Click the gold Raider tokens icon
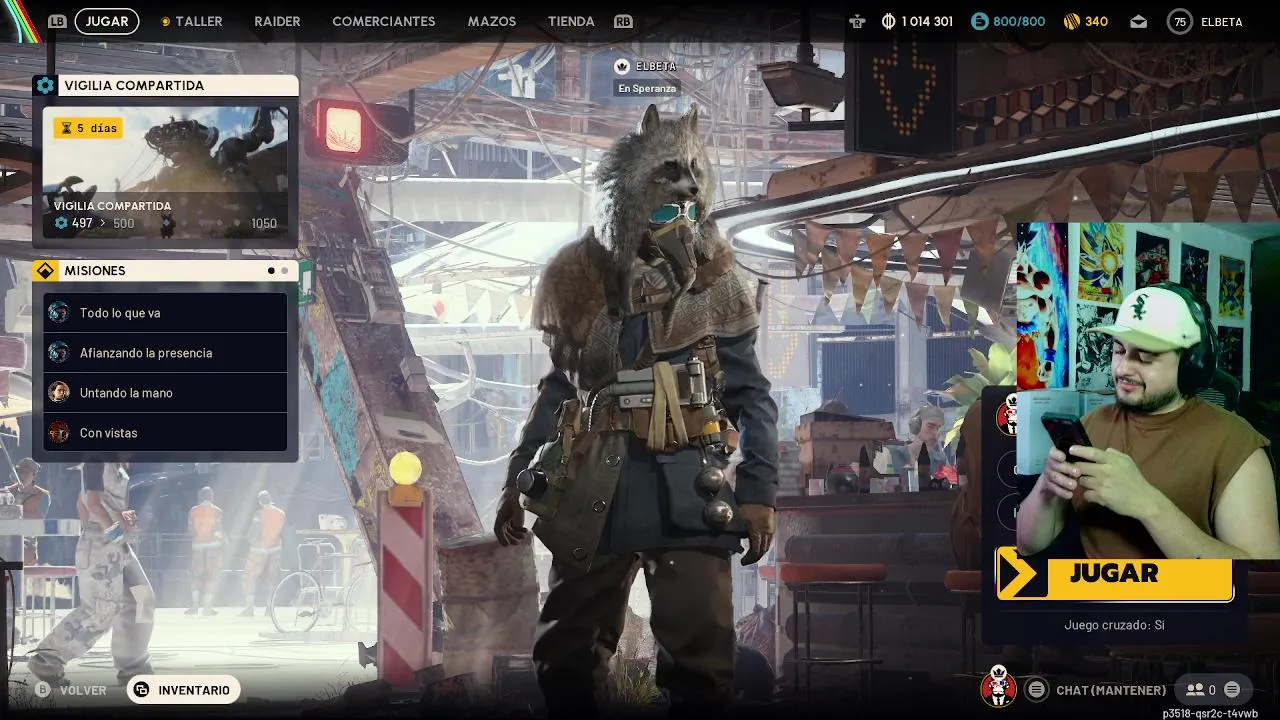 [x=1071, y=21]
